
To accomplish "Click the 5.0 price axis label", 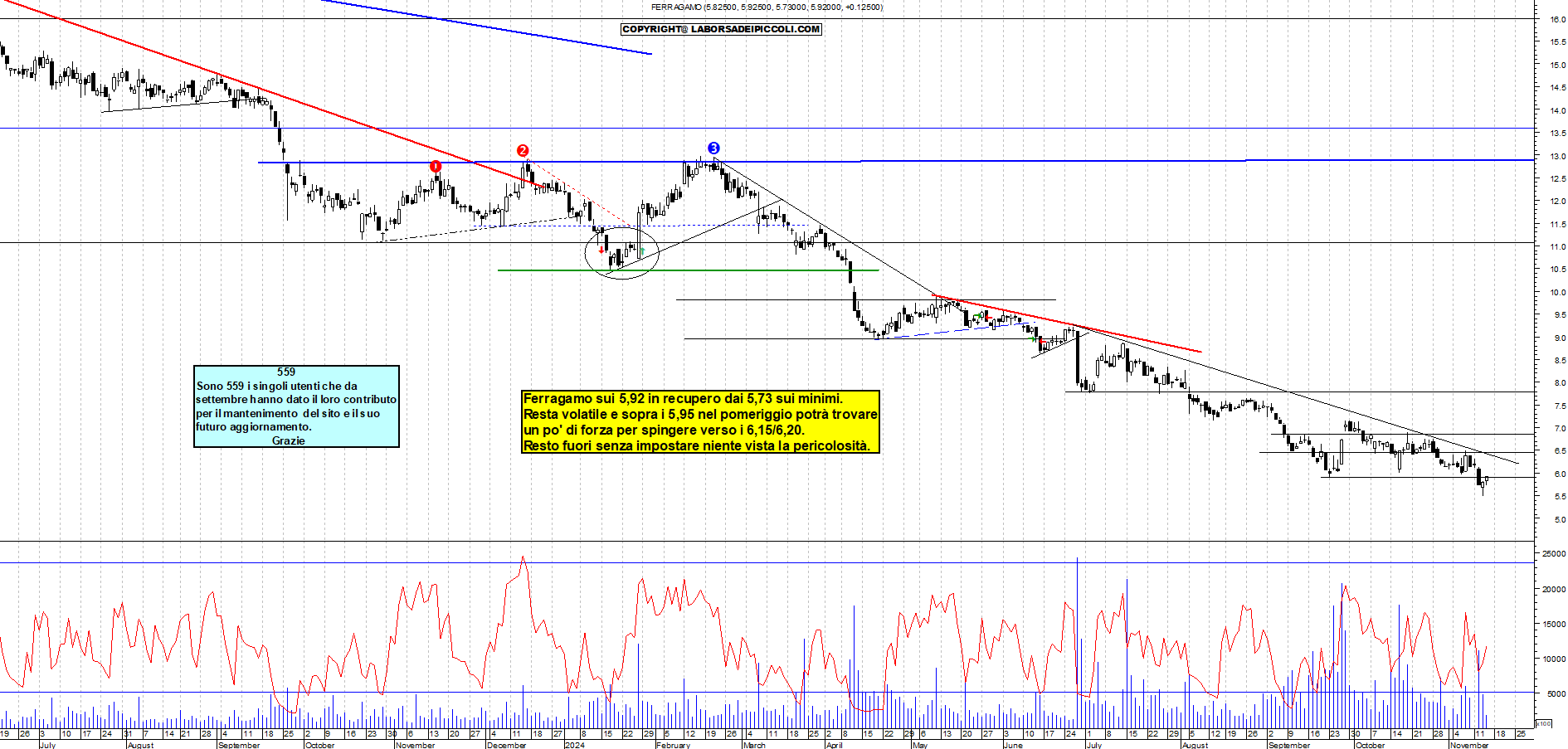I will coord(1559,520).
